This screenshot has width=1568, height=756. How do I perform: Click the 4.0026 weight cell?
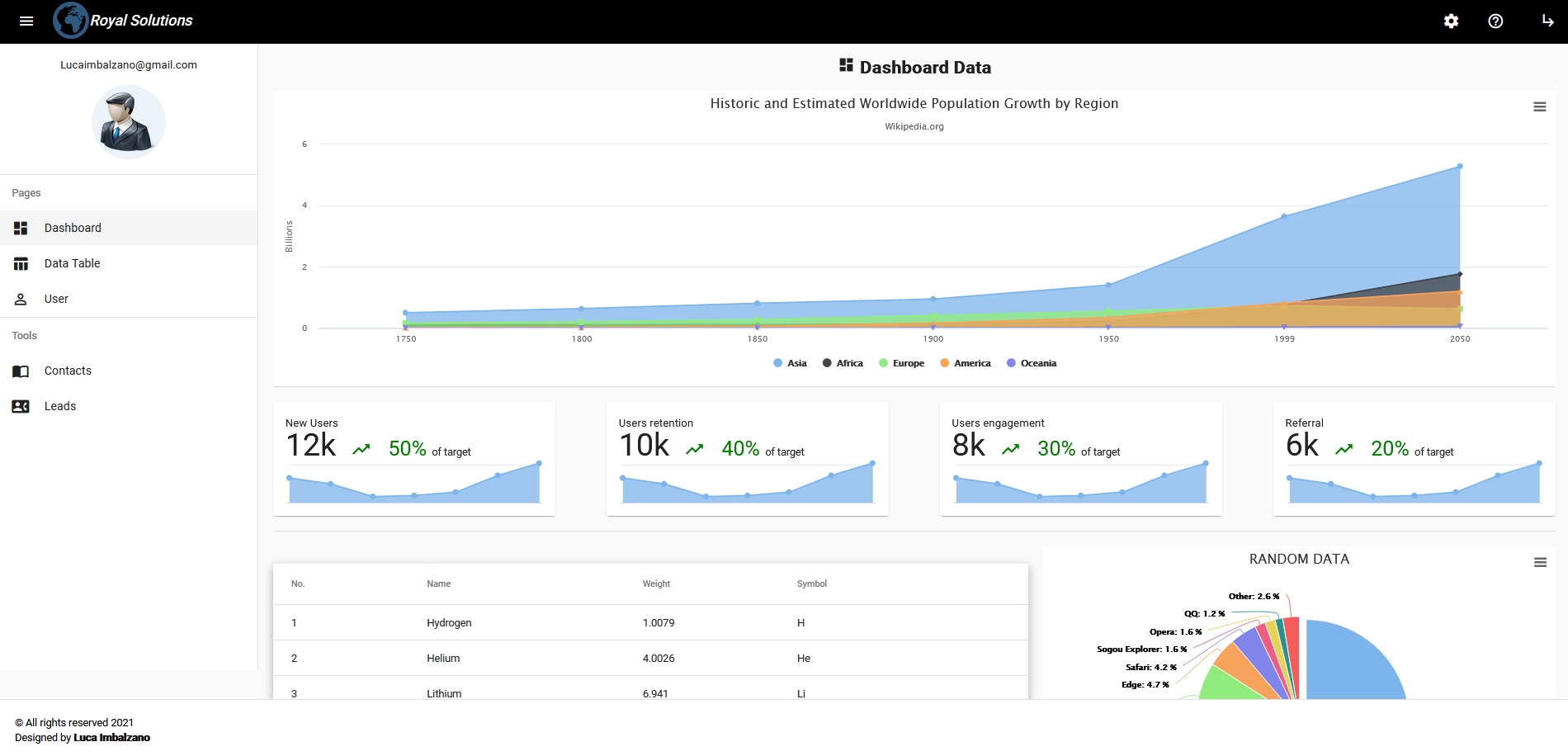tap(659, 659)
